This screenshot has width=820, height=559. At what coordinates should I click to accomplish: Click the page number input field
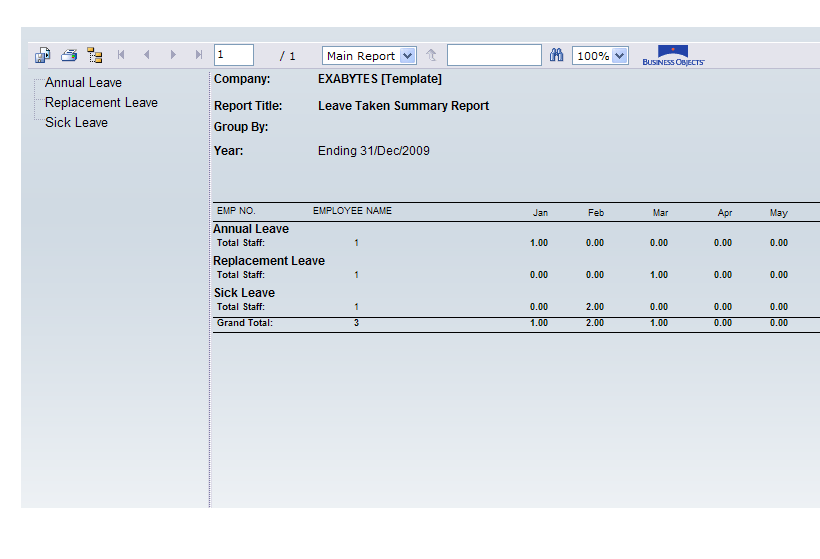point(234,56)
